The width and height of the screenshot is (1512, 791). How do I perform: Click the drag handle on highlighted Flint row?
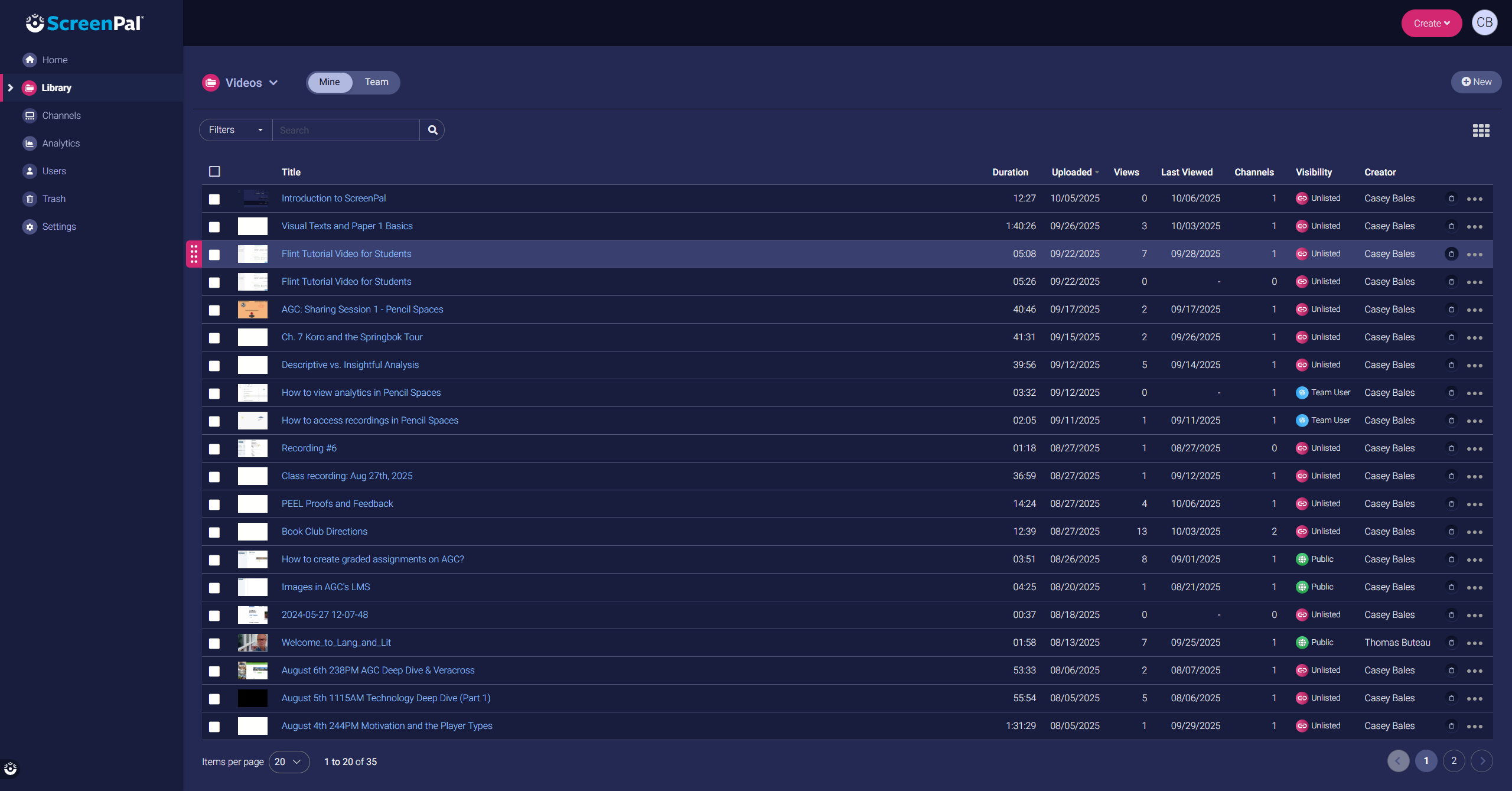click(194, 254)
